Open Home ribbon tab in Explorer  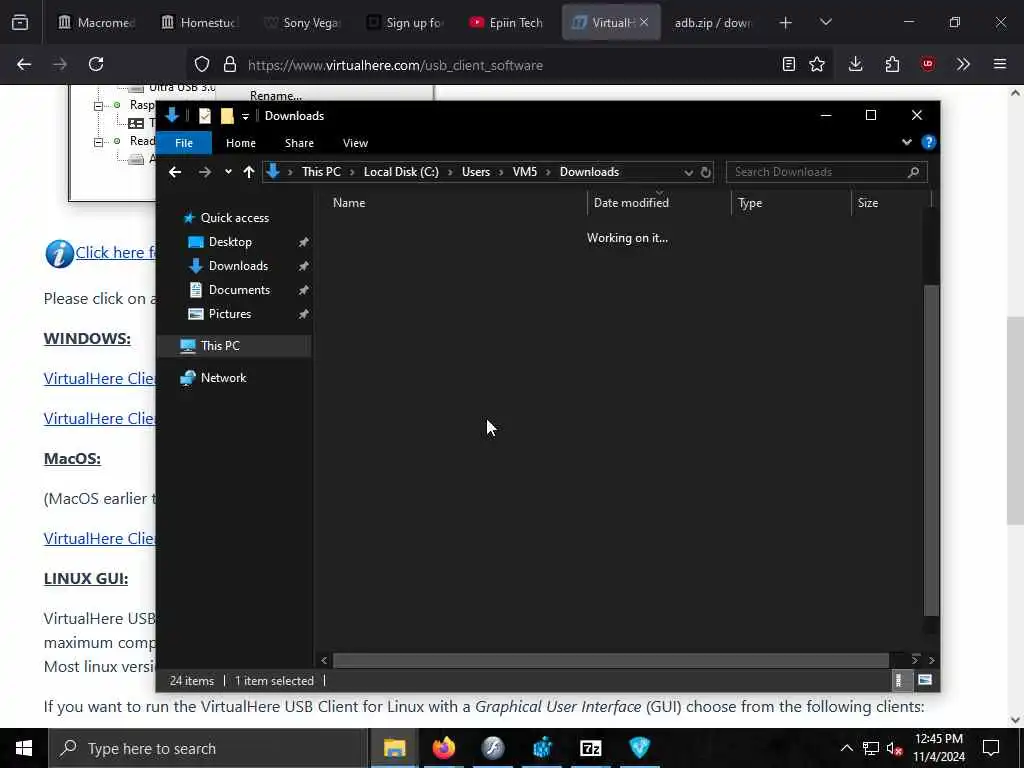241,143
